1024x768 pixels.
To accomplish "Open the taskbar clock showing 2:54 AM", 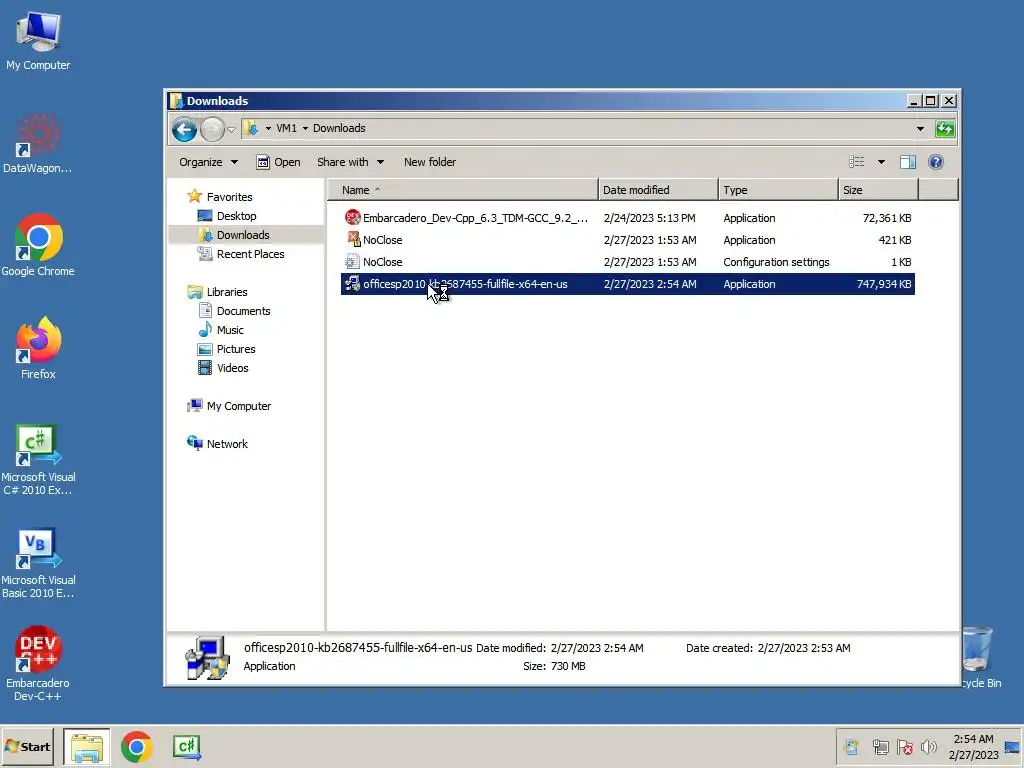I will [x=973, y=746].
